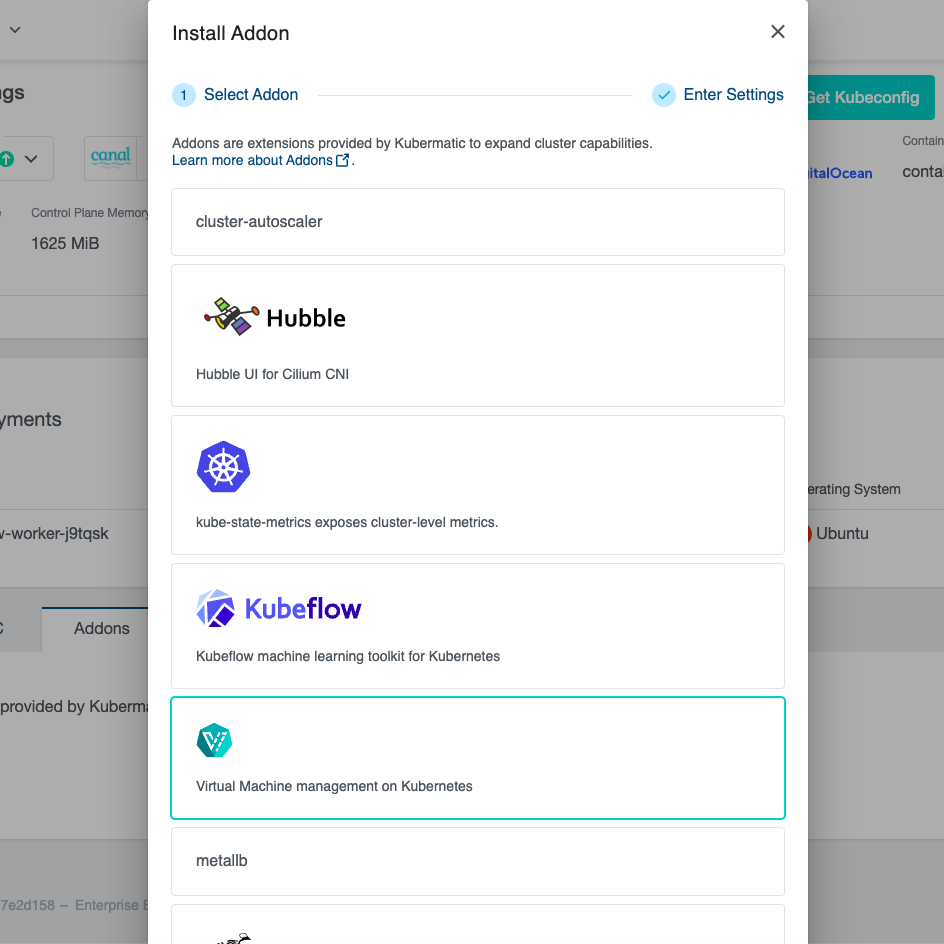944x944 pixels.
Task: Click the external-link icon after Learn more
Action: (x=340, y=159)
